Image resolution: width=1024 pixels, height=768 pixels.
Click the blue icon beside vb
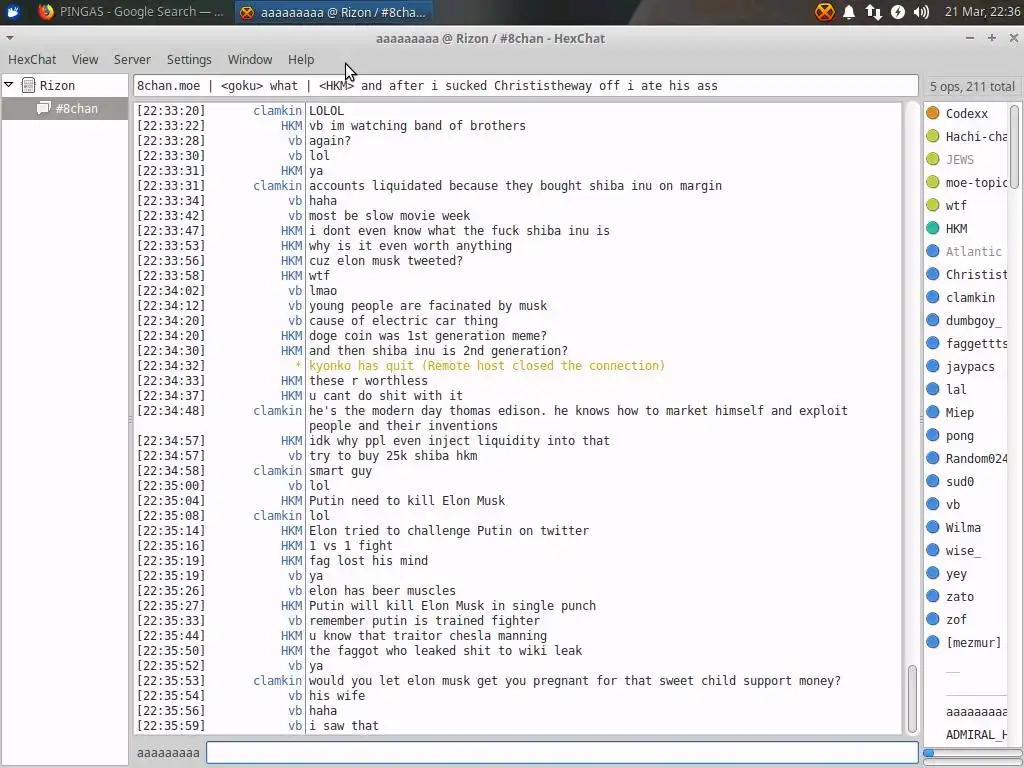pyautogui.click(x=933, y=504)
